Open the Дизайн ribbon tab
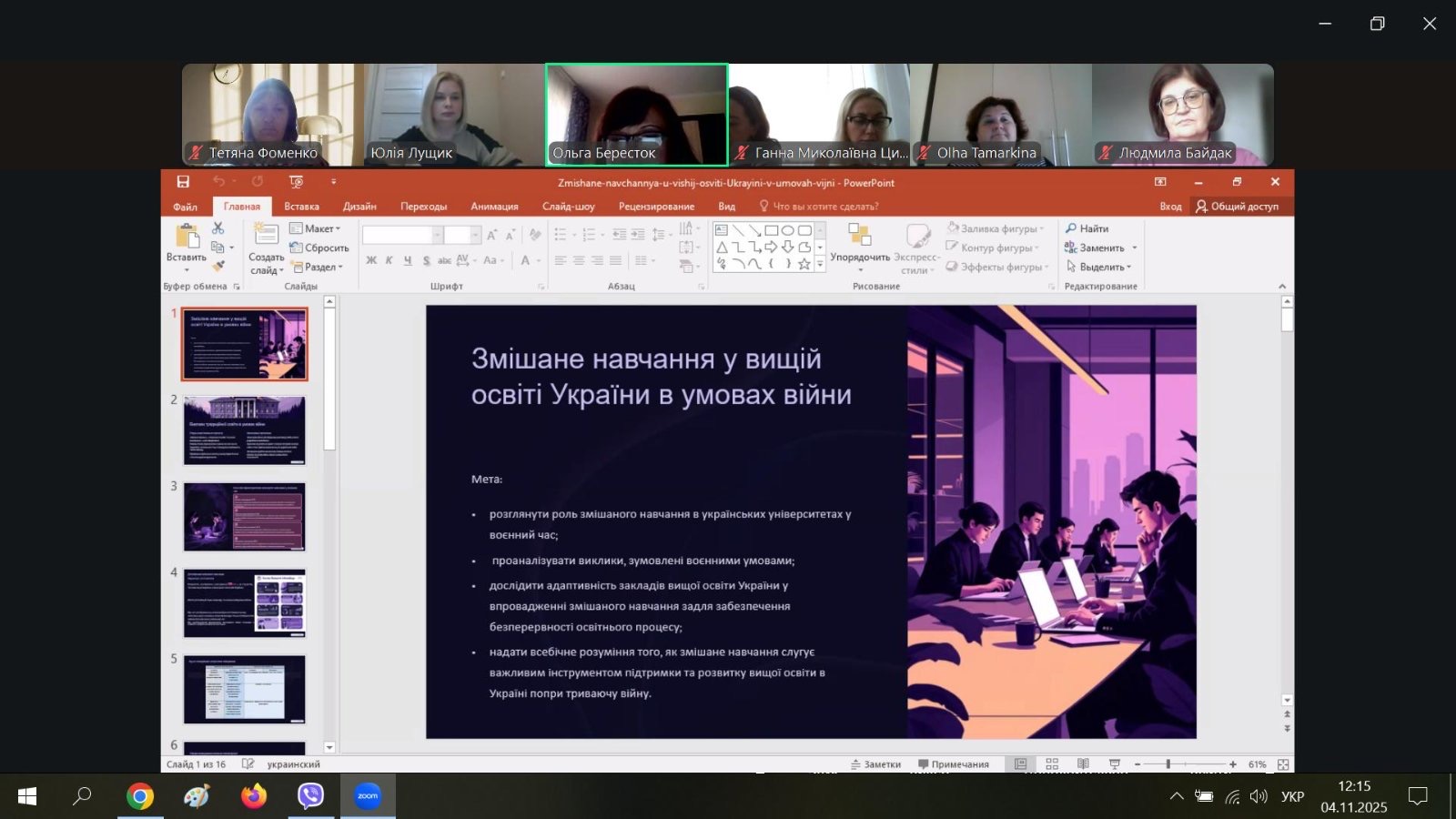 359,207
